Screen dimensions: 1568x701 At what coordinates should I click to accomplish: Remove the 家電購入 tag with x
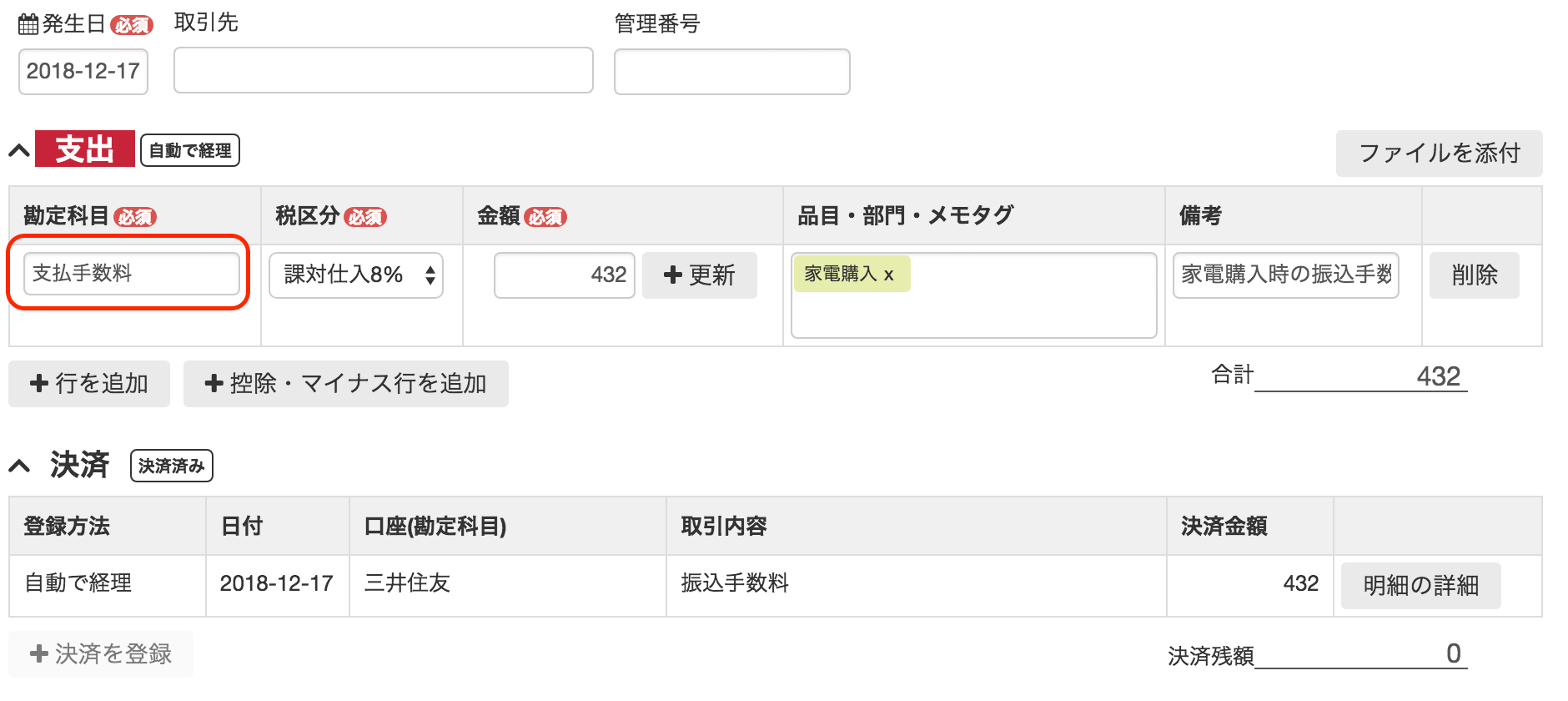coord(889,275)
